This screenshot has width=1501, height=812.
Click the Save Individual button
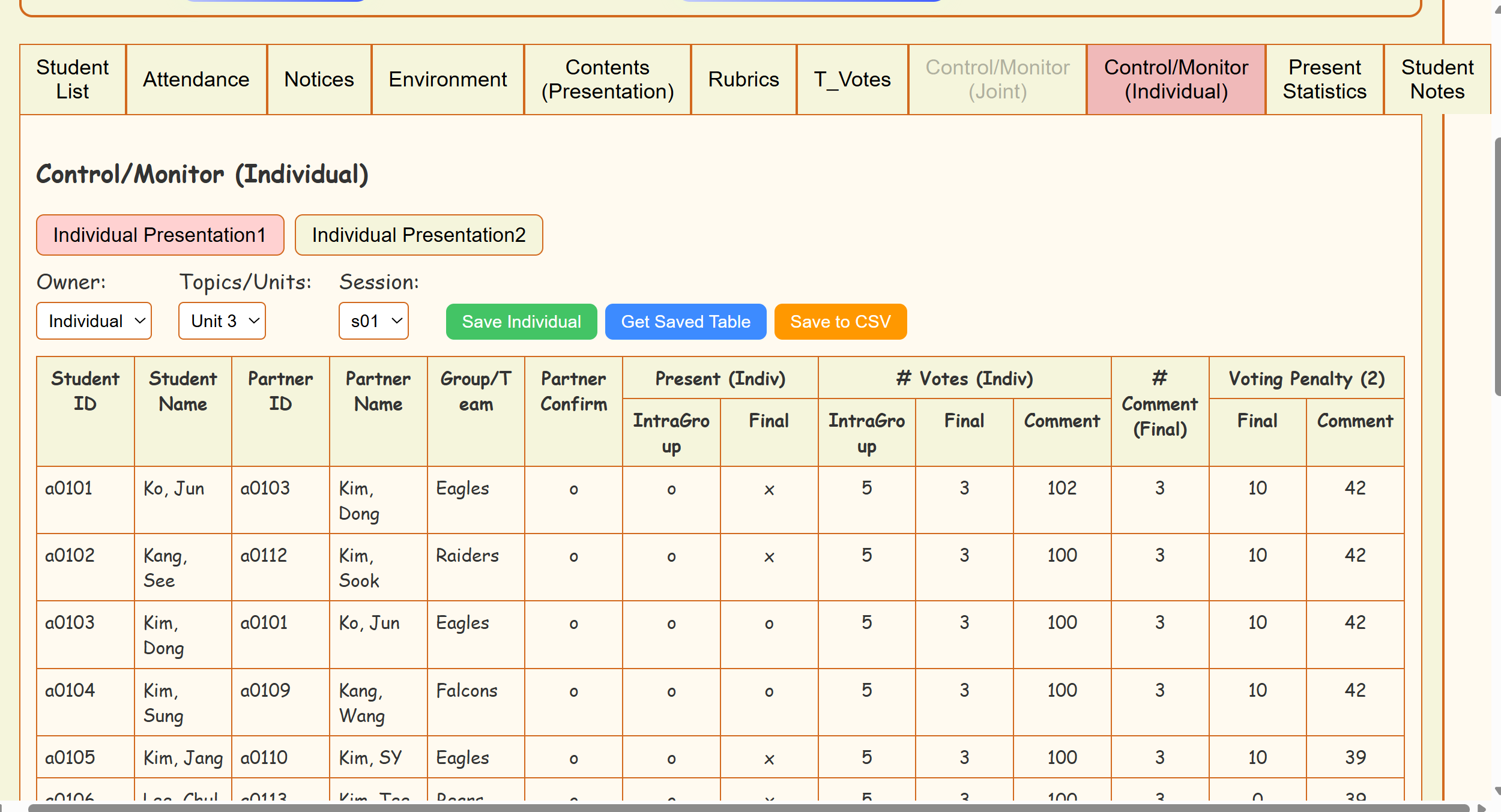pyautogui.click(x=521, y=322)
